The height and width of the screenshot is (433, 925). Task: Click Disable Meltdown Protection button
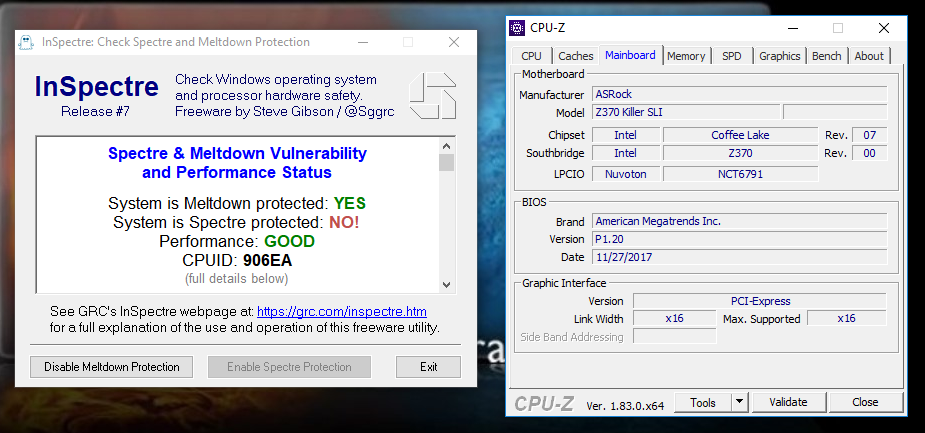coord(111,367)
